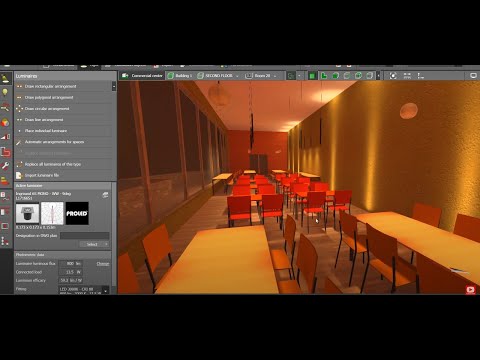Open the Luminaires tool in left sidebar
Screen dimensions: 480x360
coord(6,79)
